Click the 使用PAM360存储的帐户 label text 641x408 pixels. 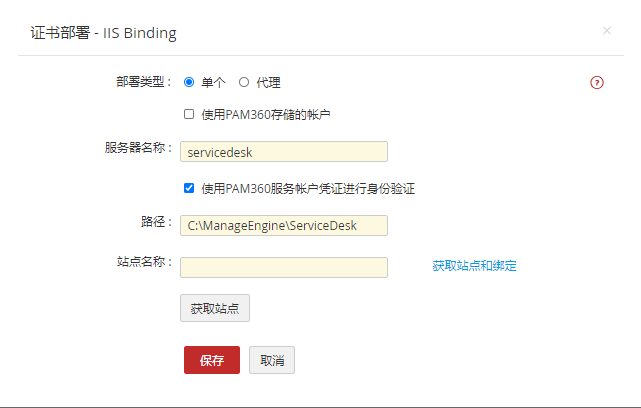click(x=265, y=115)
